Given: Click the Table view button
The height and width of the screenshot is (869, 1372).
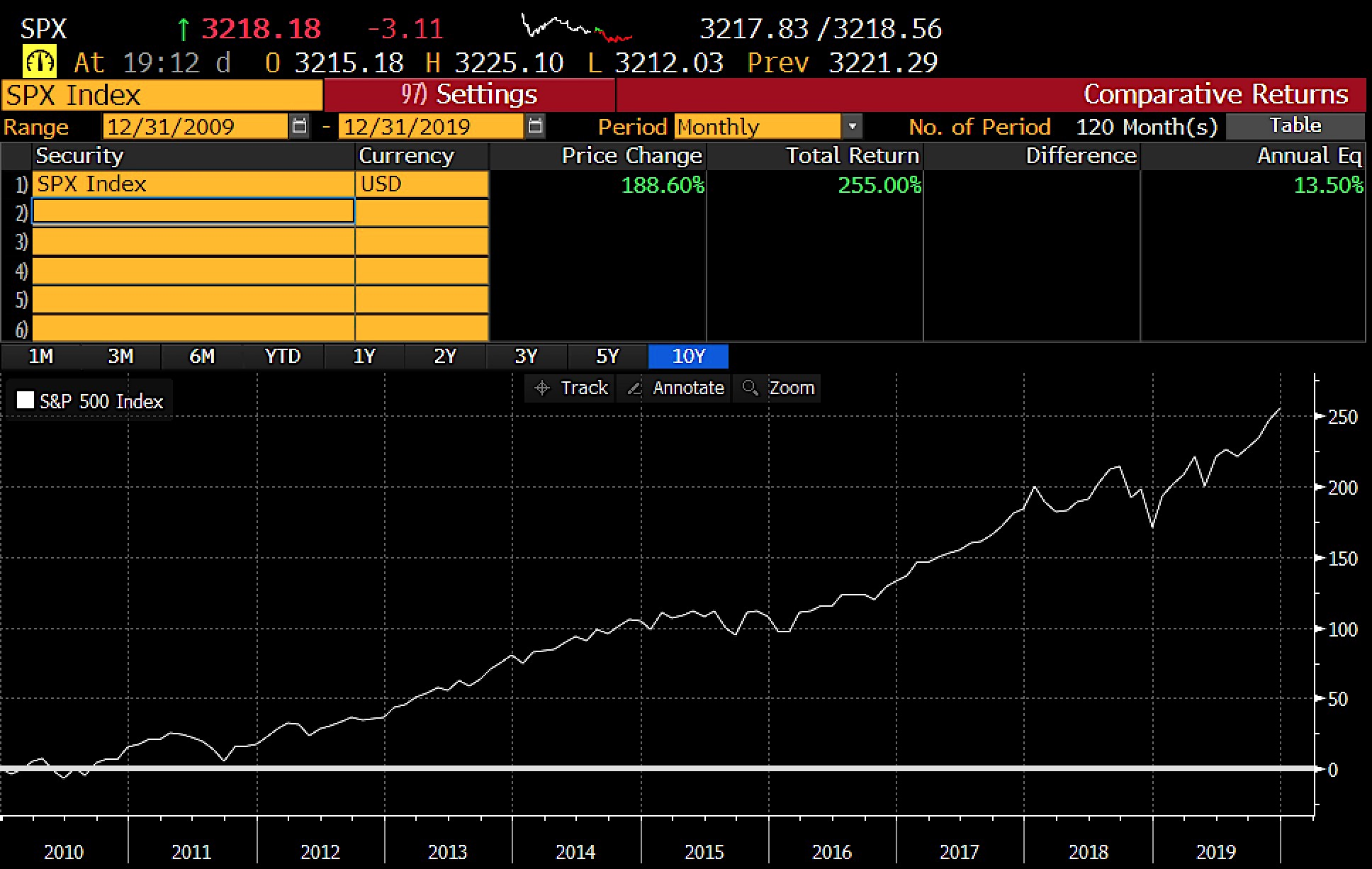Looking at the screenshot, I should [x=1295, y=125].
